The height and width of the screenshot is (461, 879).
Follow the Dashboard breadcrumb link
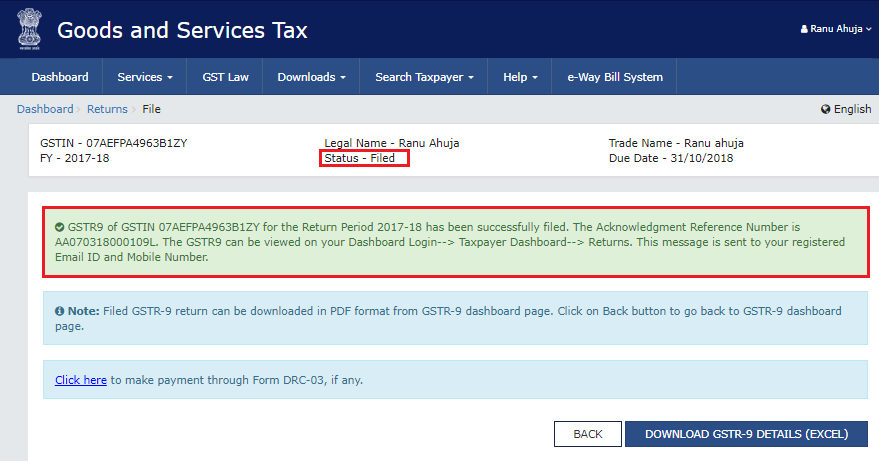pyautogui.click(x=45, y=109)
